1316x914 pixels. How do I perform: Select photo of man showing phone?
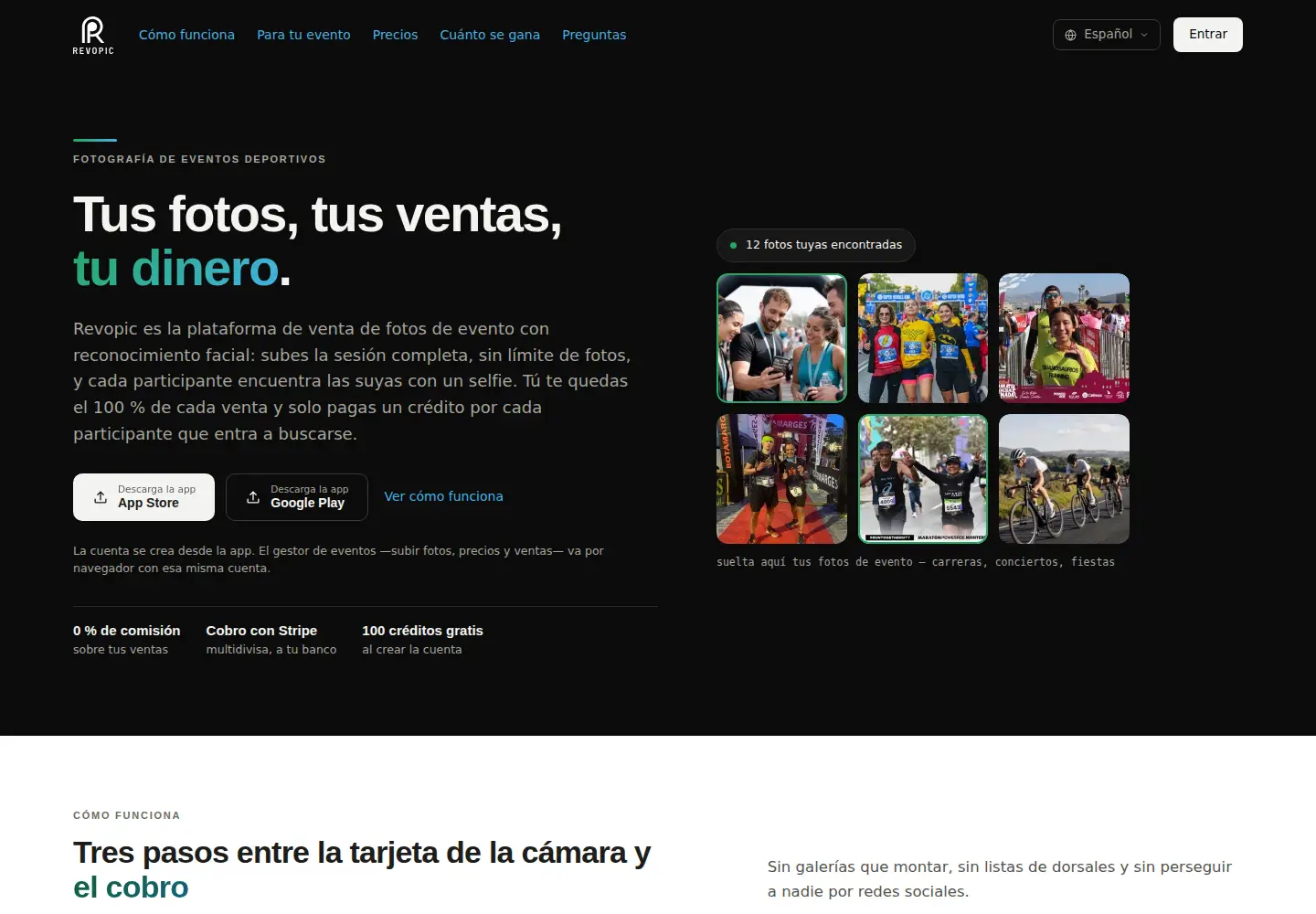tap(781, 338)
